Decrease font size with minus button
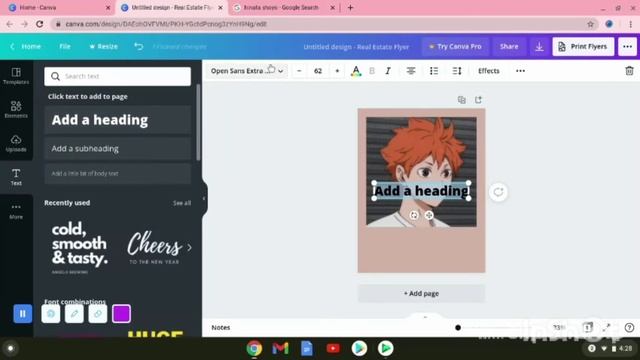The width and height of the screenshot is (640, 360). (299, 71)
